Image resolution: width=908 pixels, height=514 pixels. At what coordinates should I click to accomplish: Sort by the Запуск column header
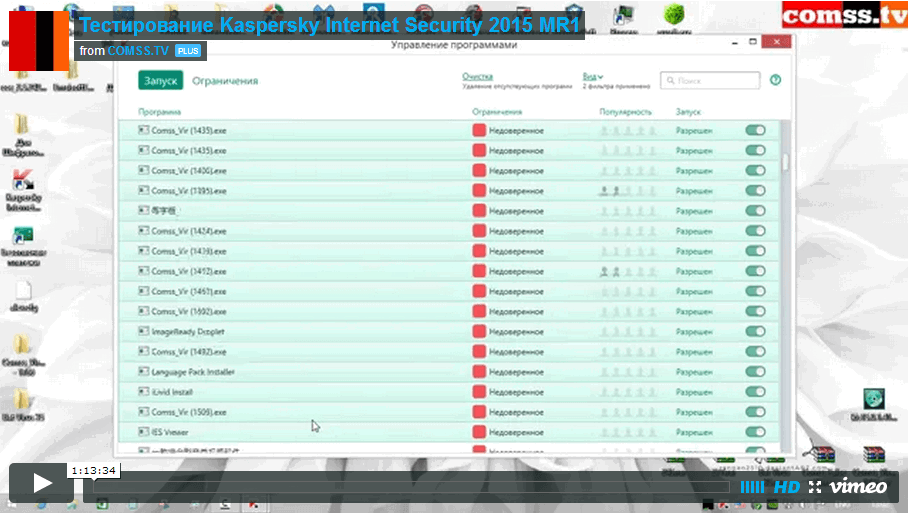point(688,112)
